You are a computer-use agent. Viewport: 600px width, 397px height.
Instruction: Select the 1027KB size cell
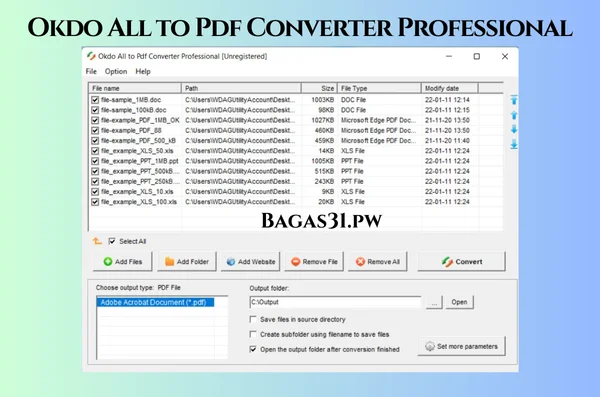coord(323,120)
